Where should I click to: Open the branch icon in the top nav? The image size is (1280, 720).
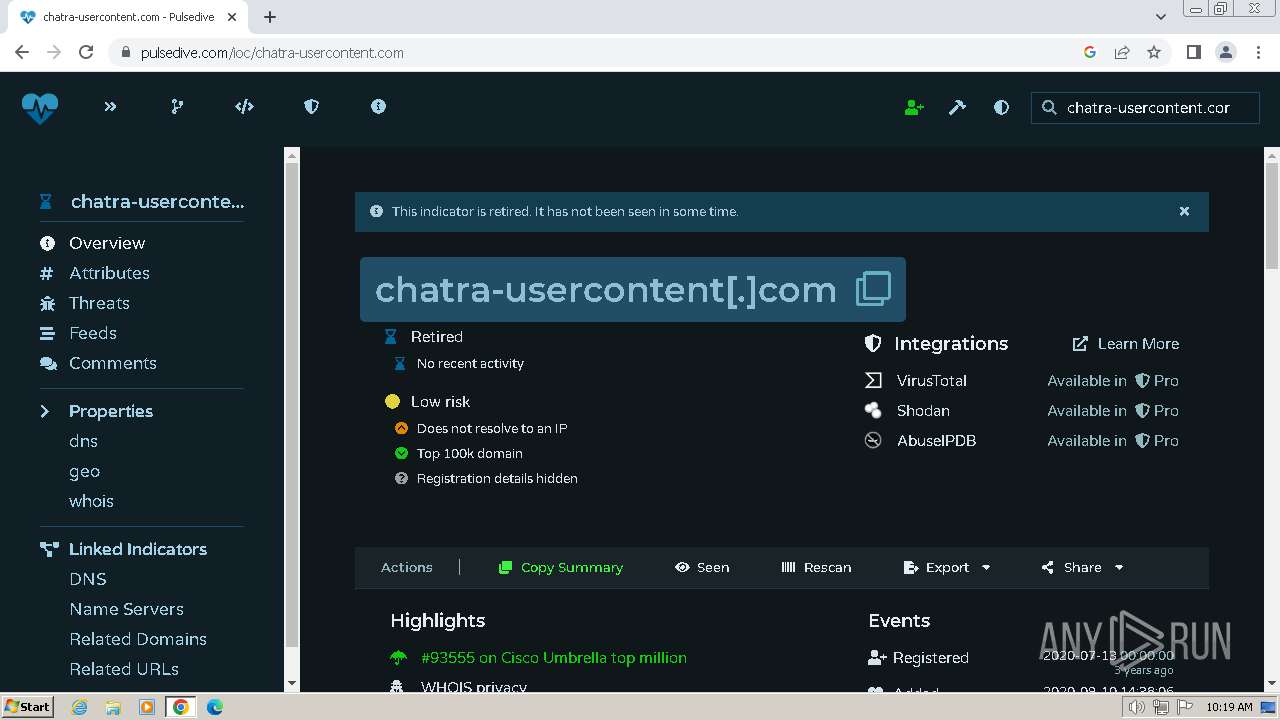[x=177, y=106]
